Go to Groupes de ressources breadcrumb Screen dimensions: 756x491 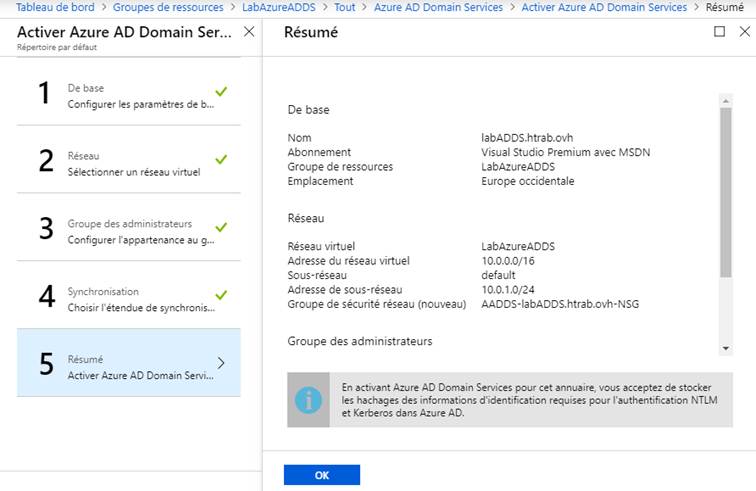pos(168,7)
